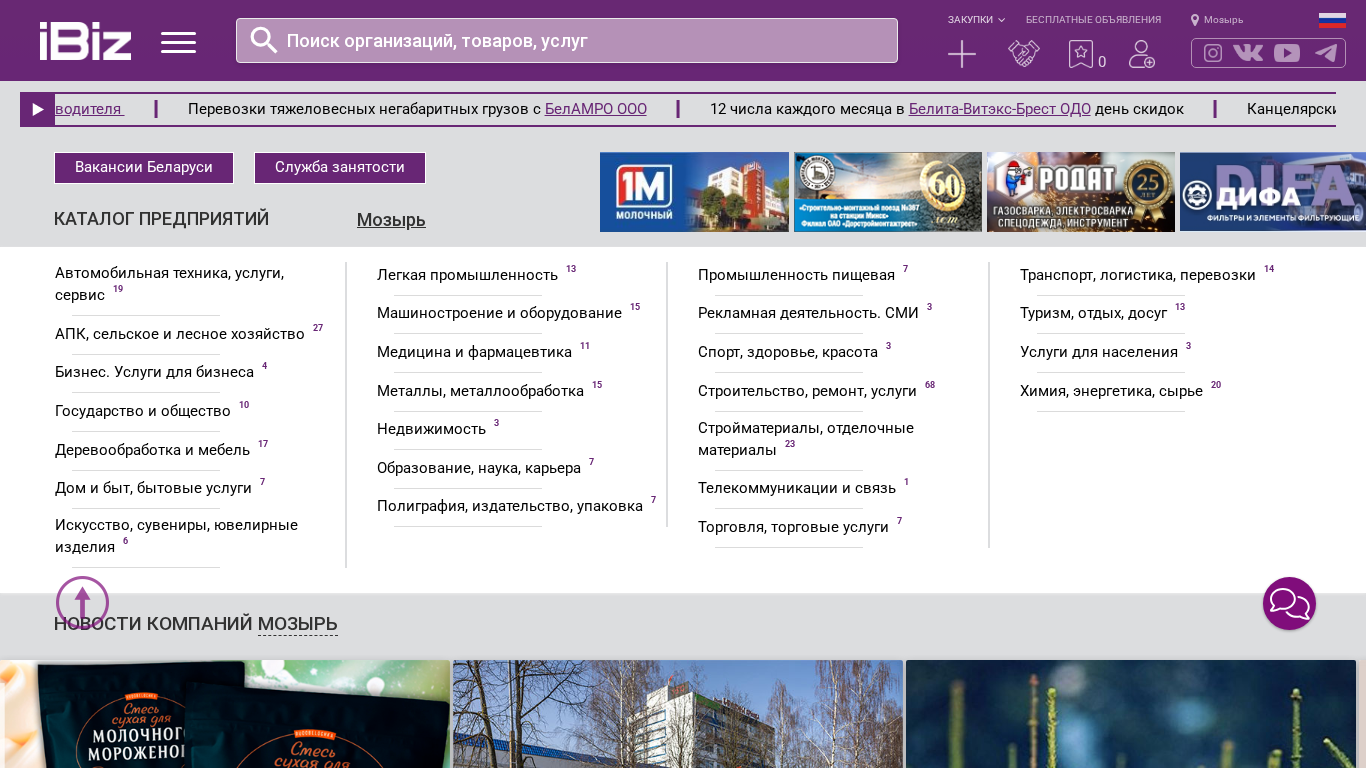Open the YouTube channel icon
This screenshot has width=1366, height=768.
pos(1287,53)
